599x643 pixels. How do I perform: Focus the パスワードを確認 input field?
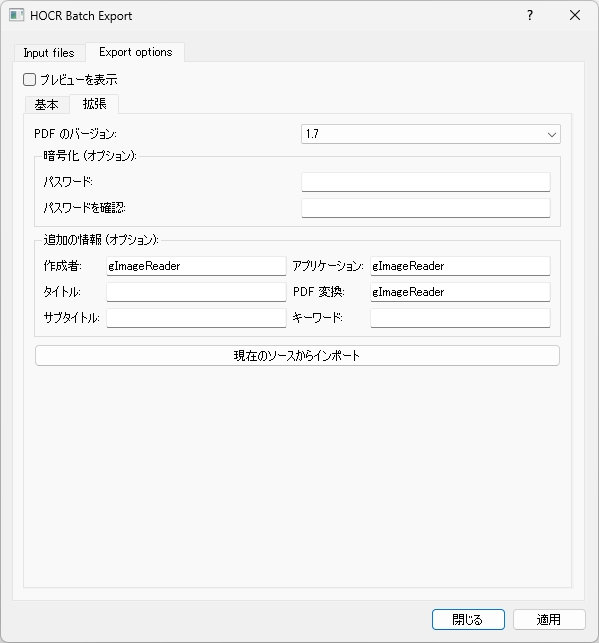point(426,208)
